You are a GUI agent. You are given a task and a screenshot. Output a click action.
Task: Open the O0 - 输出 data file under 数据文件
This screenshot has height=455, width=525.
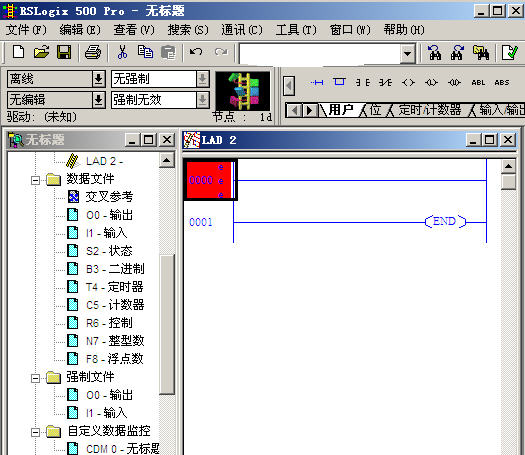tap(100, 215)
